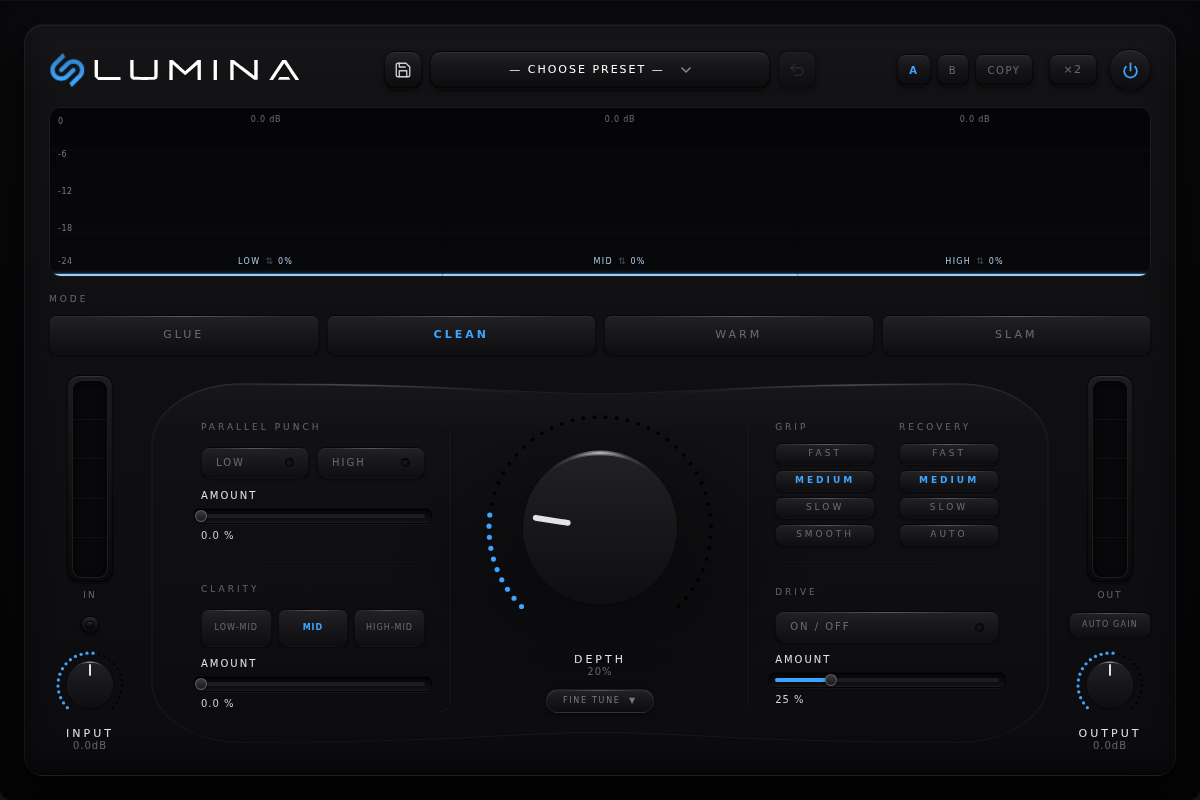Set Recovery to MEDIUM

tap(949, 480)
